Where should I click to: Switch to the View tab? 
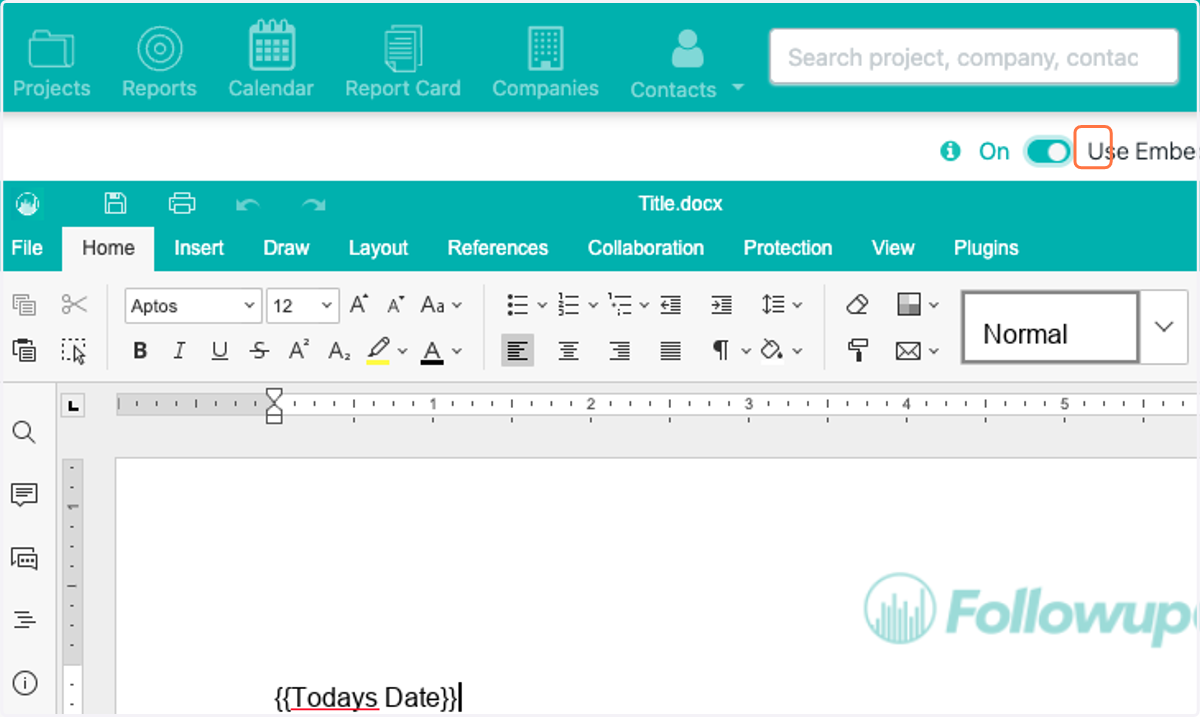[x=893, y=248]
